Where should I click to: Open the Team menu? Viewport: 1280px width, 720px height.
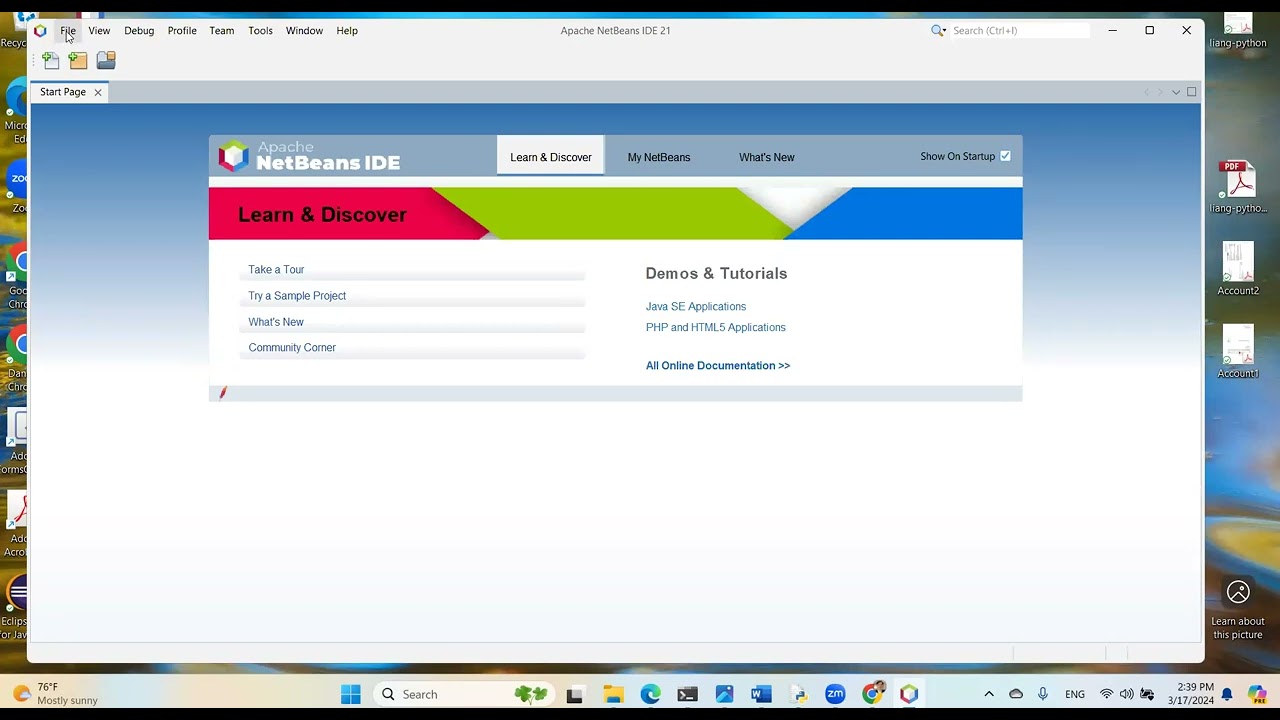(222, 31)
